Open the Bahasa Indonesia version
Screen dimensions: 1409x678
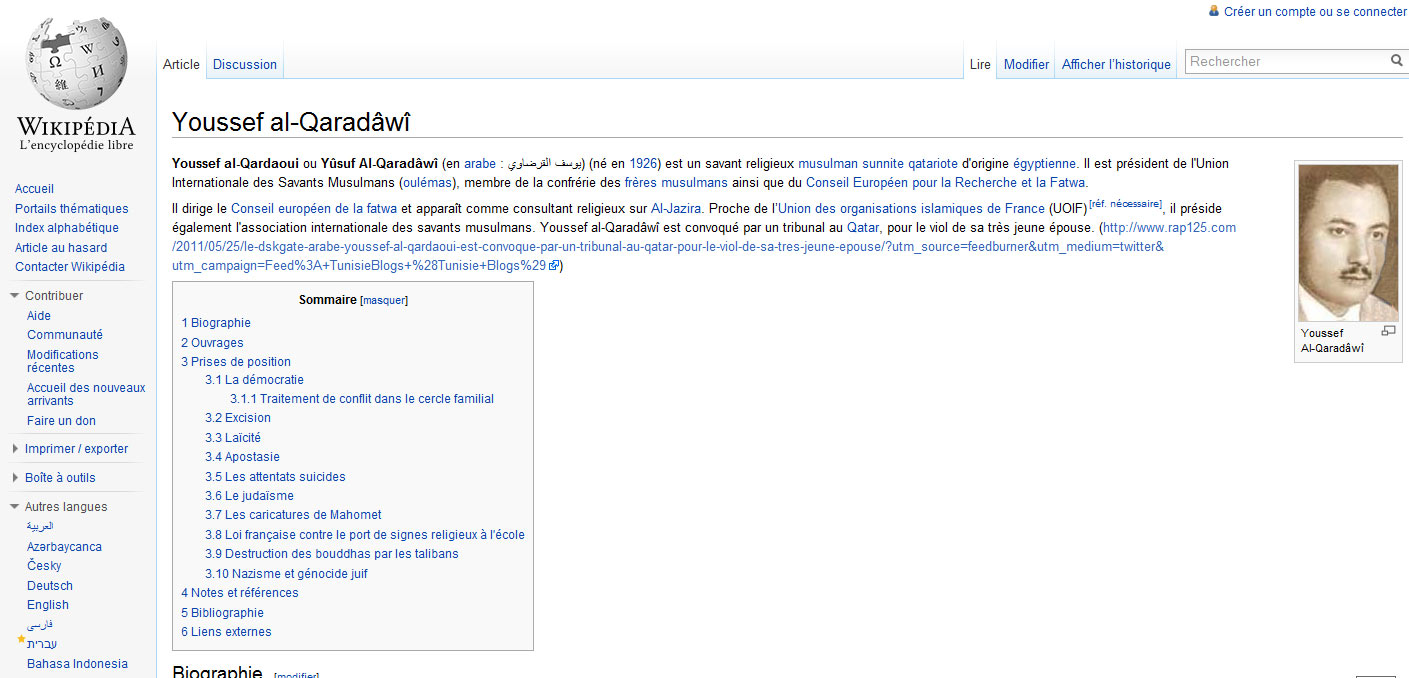(77, 664)
